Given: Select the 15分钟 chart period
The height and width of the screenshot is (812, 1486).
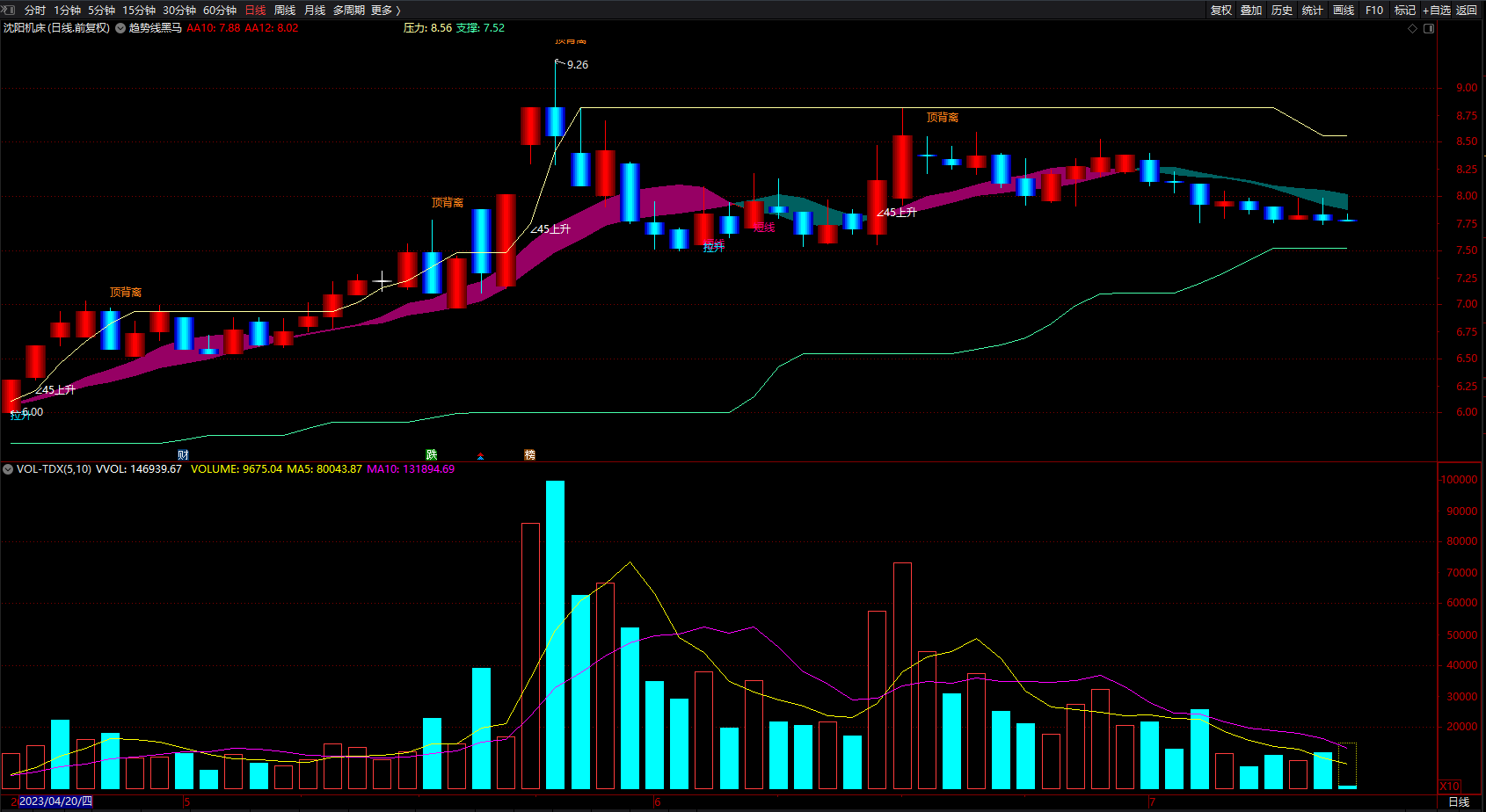Looking at the screenshot, I should click(139, 11).
